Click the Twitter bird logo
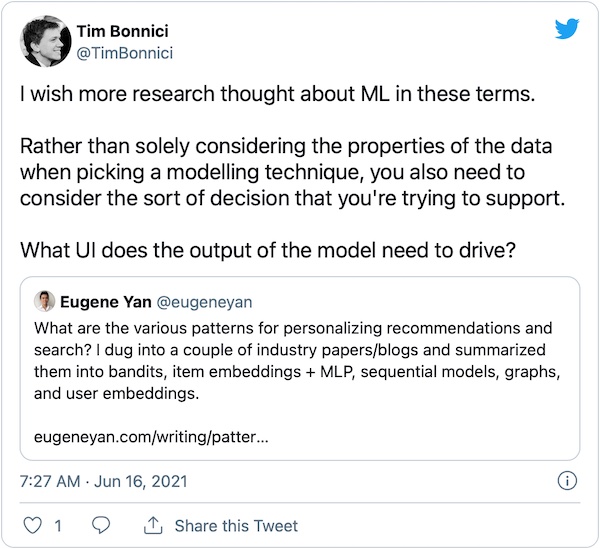 [568, 29]
